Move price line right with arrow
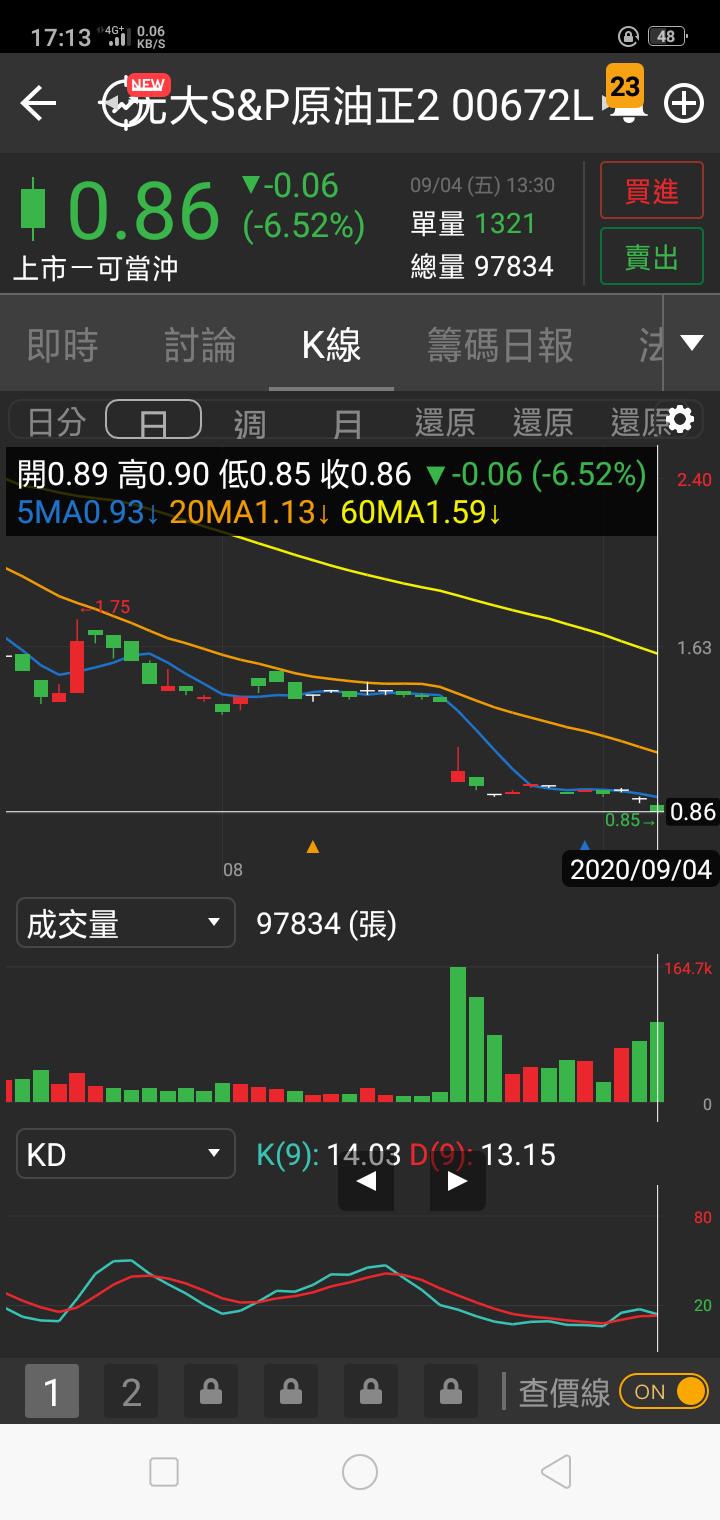Viewport: 720px width, 1520px height. click(457, 1181)
